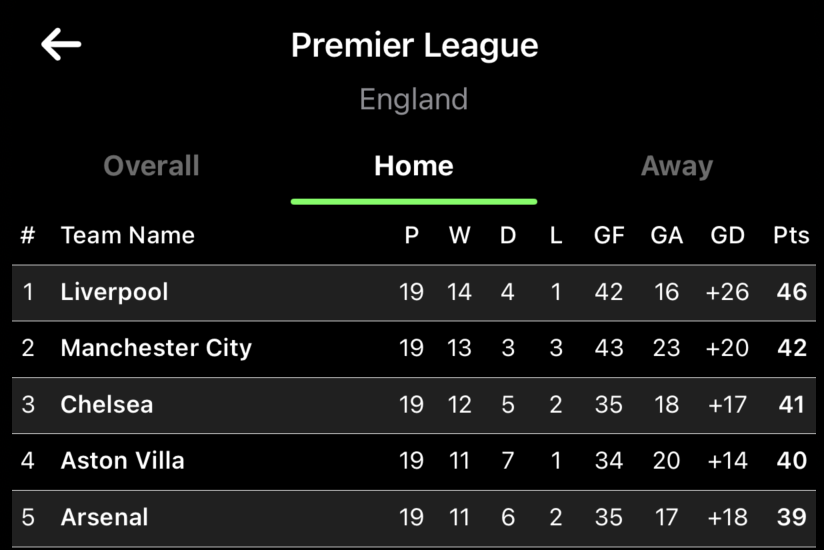This screenshot has height=550, width=824.
Task: Tap the W wins column header
Action: [x=459, y=236]
